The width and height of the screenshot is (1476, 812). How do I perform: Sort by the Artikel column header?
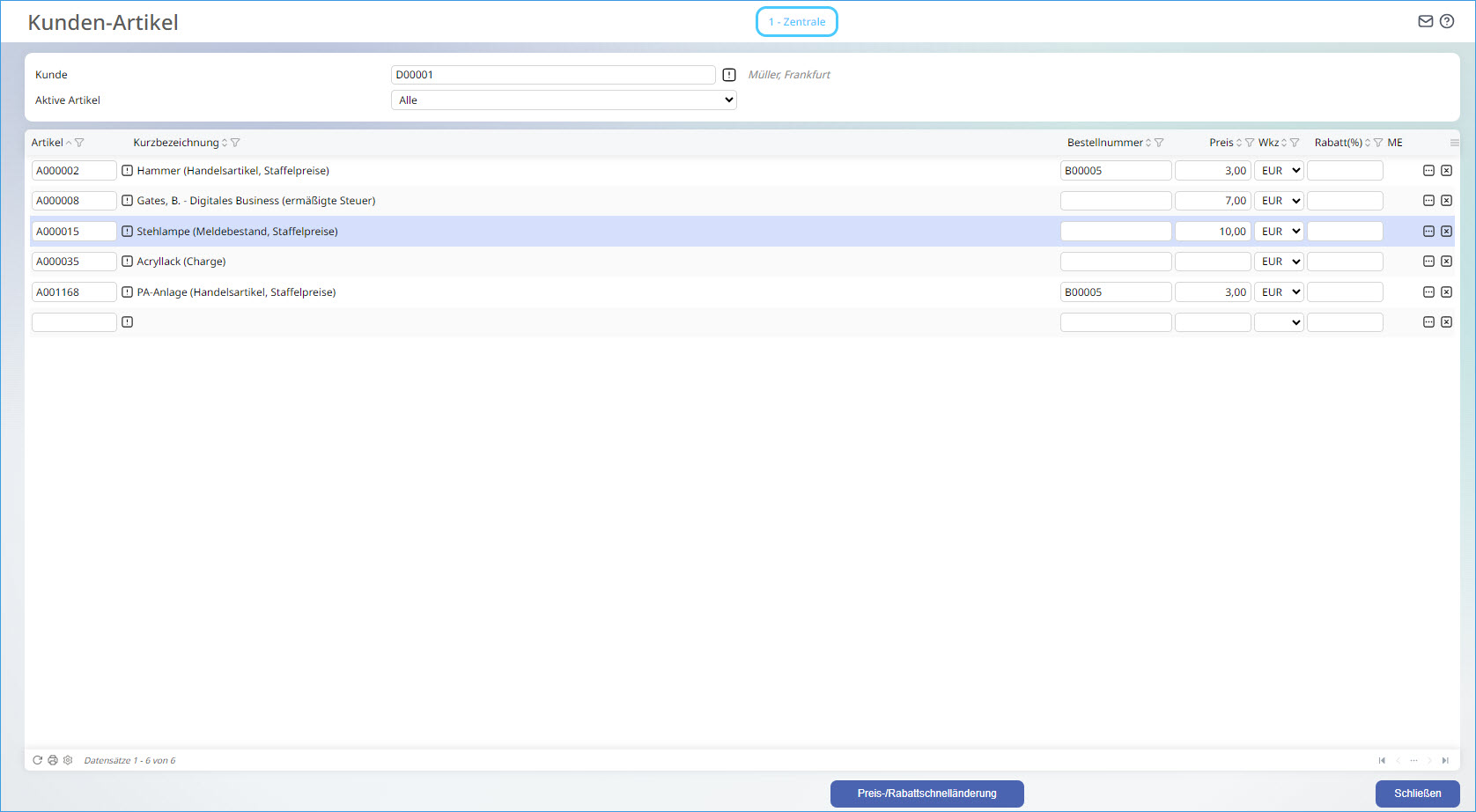click(48, 143)
